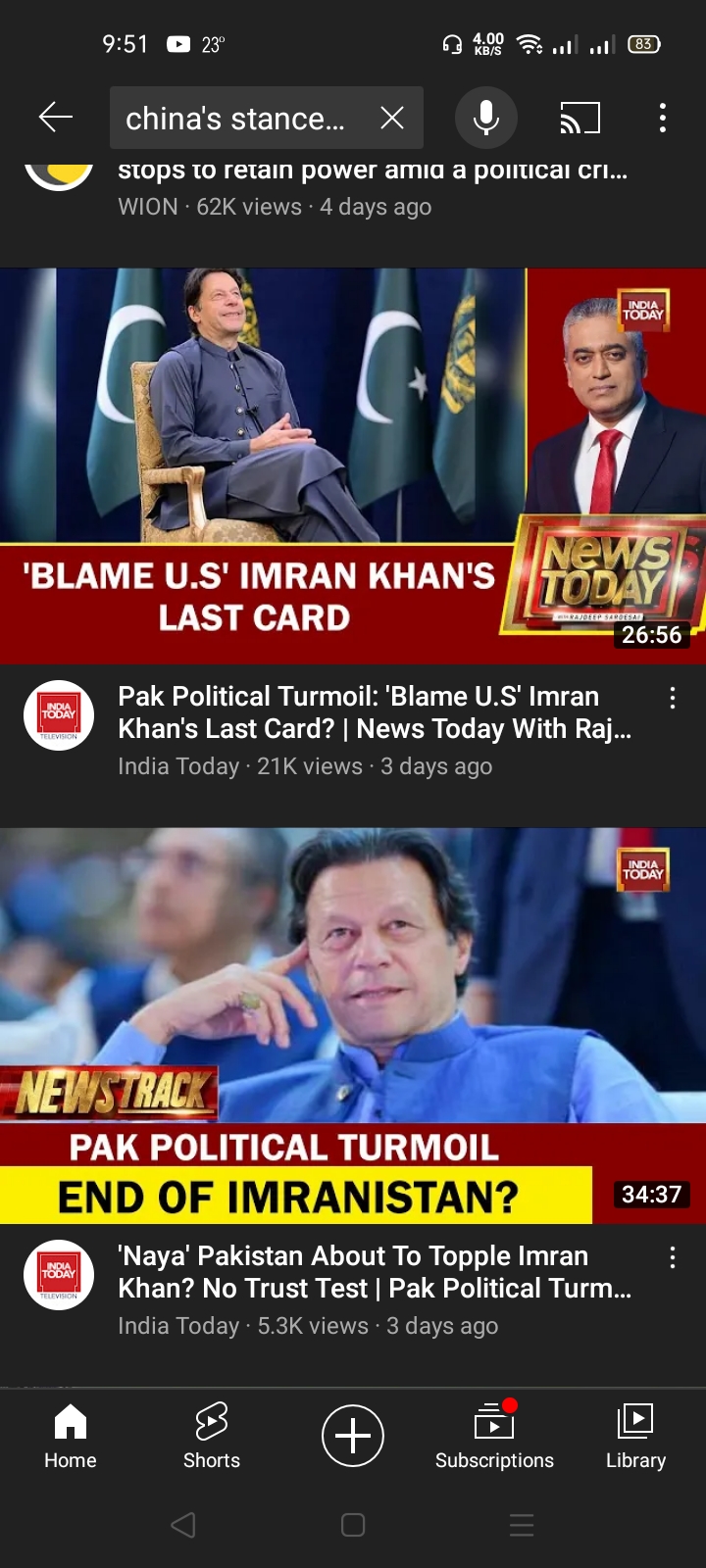Open India Today channel avatar beside first video
706x1568 pixels.
(x=59, y=715)
